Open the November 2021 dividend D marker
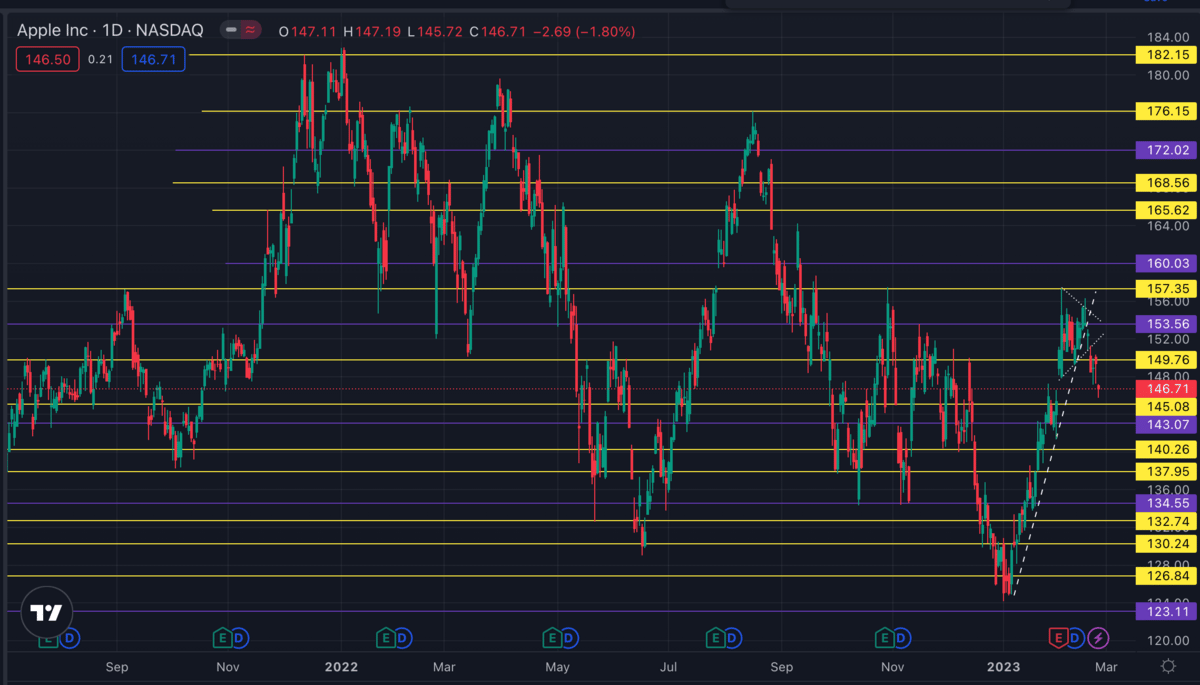The image size is (1200, 685). [240, 637]
